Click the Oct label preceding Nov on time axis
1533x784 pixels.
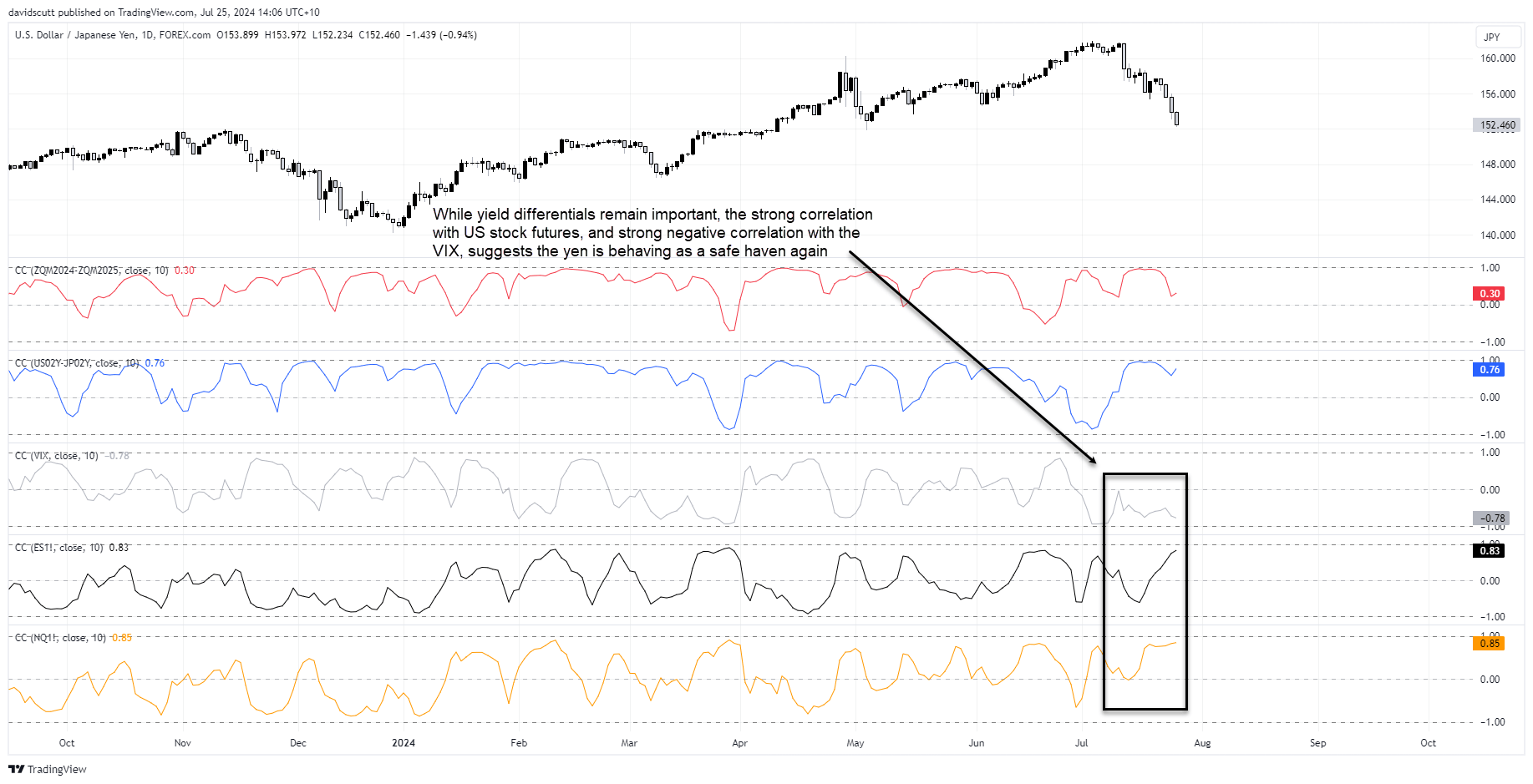click(67, 743)
